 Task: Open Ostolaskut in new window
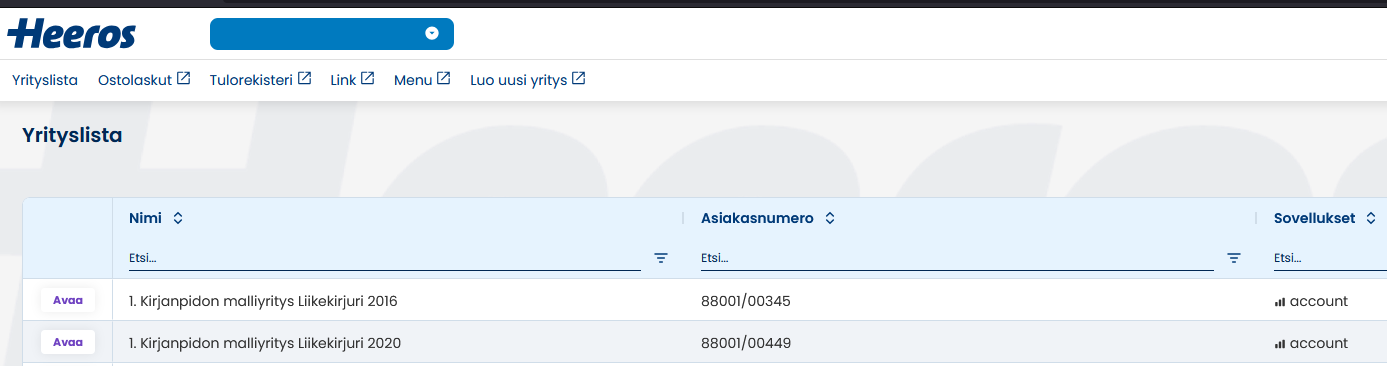[x=144, y=80]
